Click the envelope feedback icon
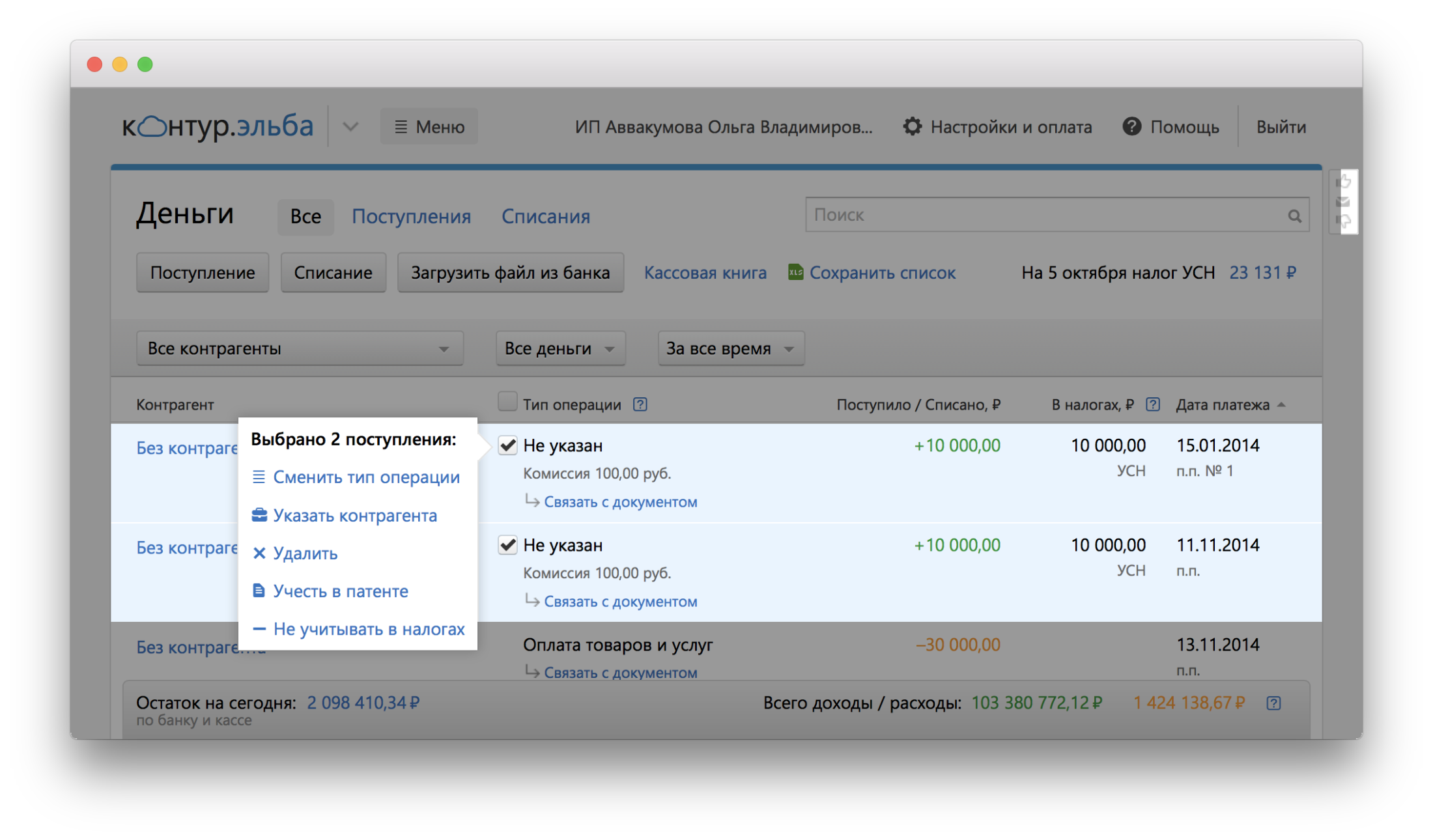 point(1343,202)
